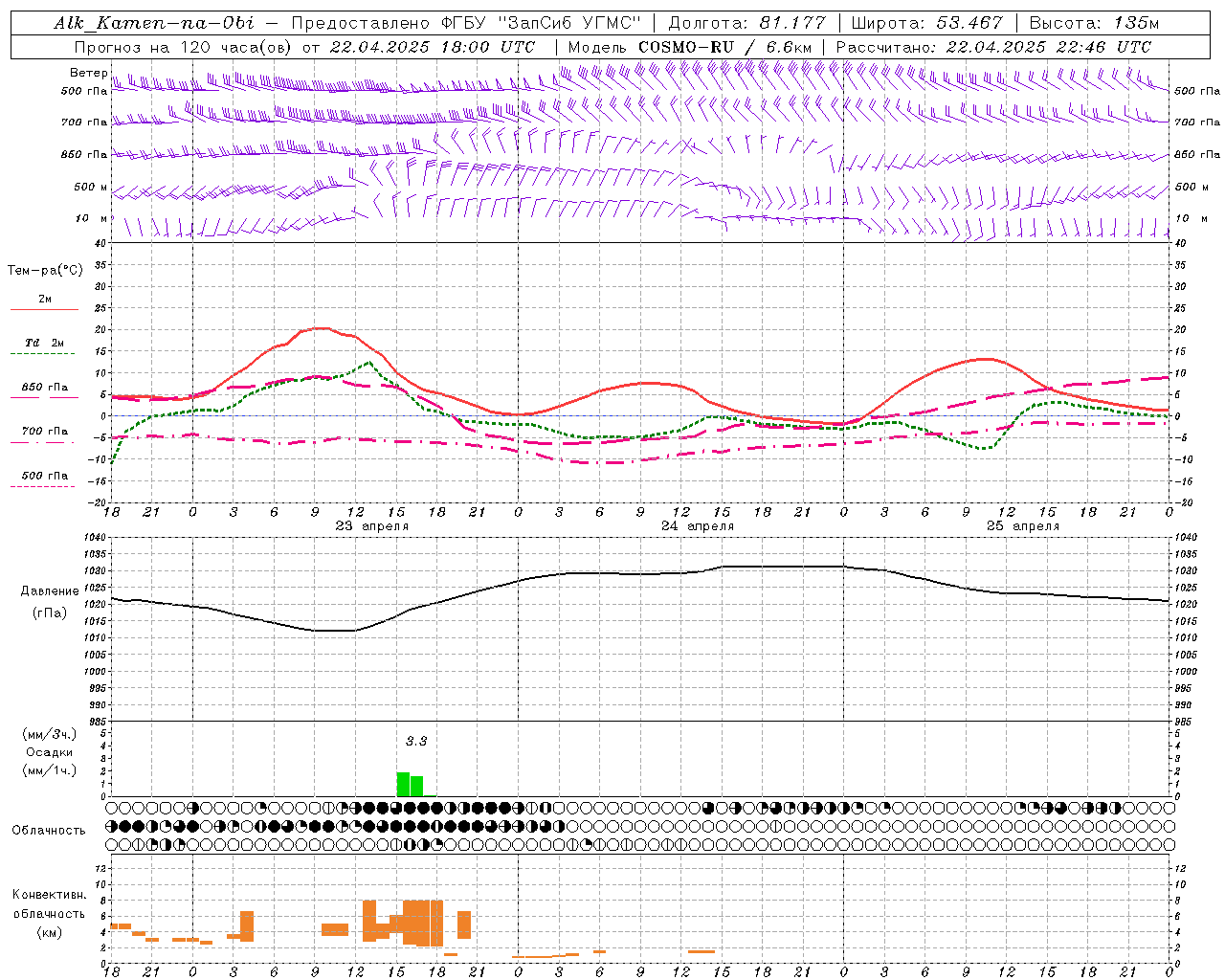Viewport: 1225px width, 980px height.
Task: Click the date label 23 апреля
Action: [x=371, y=526]
